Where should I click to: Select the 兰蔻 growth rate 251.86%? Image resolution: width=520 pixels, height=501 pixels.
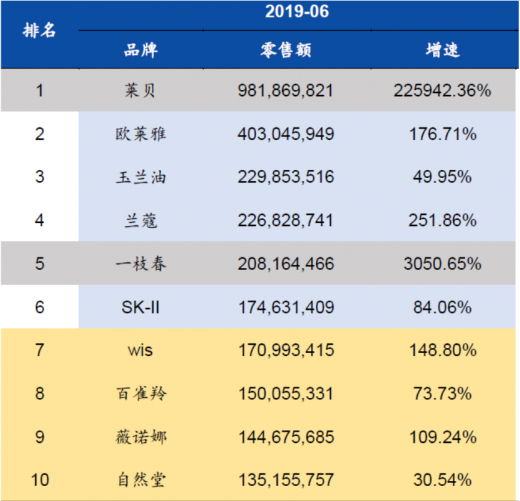coord(443,220)
